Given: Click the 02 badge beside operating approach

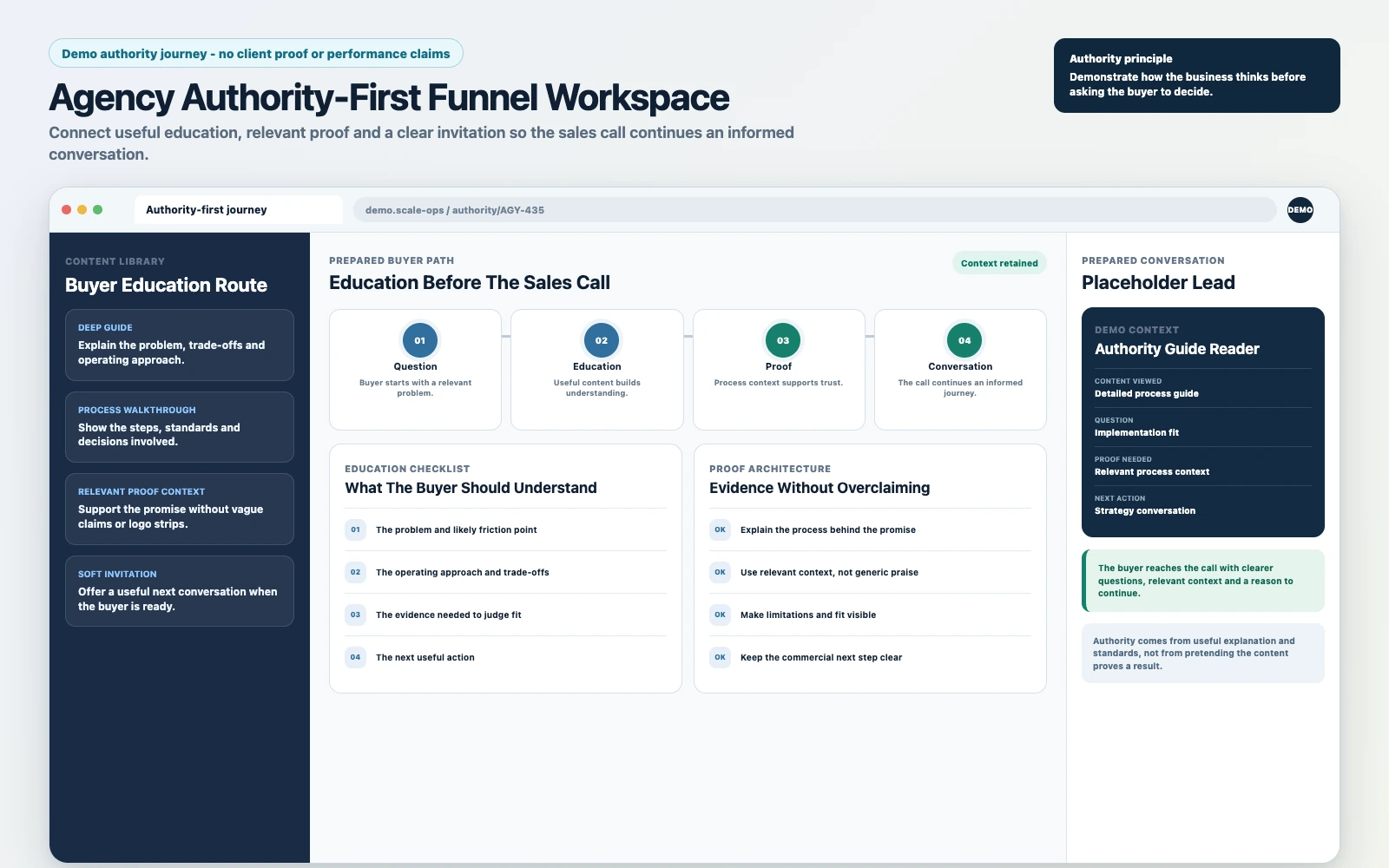Looking at the screenshot, I should [x=355, y=572].
